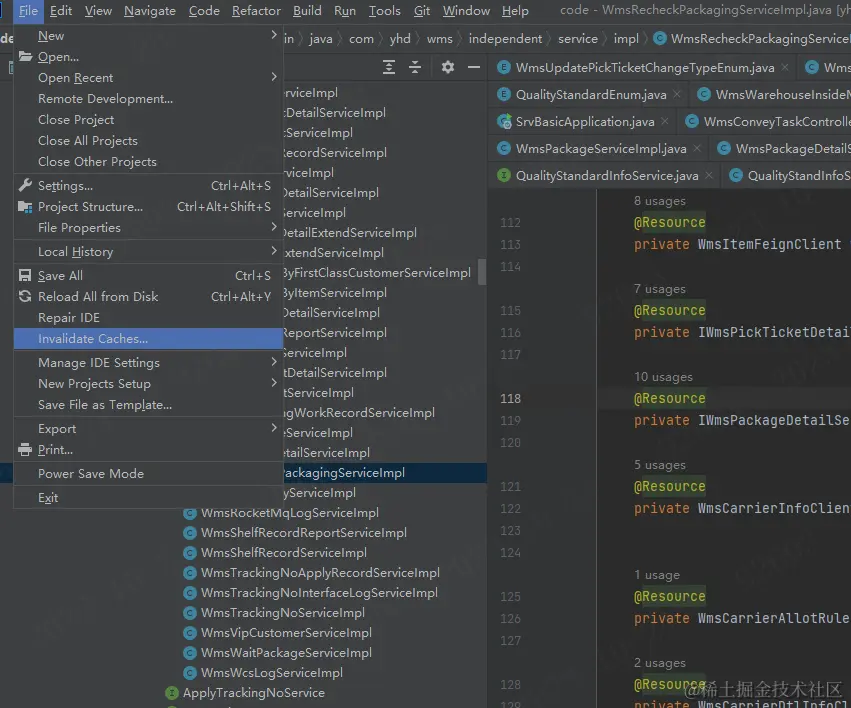
Task: Click the SrvBasicApplication.java run class icon
Action: tap(504, 122)
